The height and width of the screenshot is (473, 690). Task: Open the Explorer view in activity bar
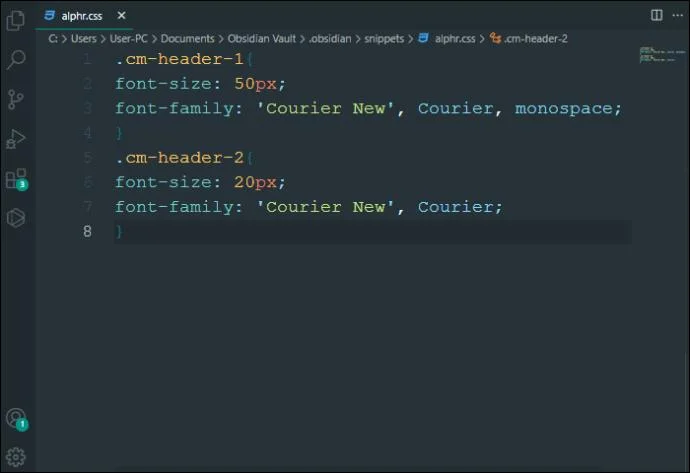point(16,20)
